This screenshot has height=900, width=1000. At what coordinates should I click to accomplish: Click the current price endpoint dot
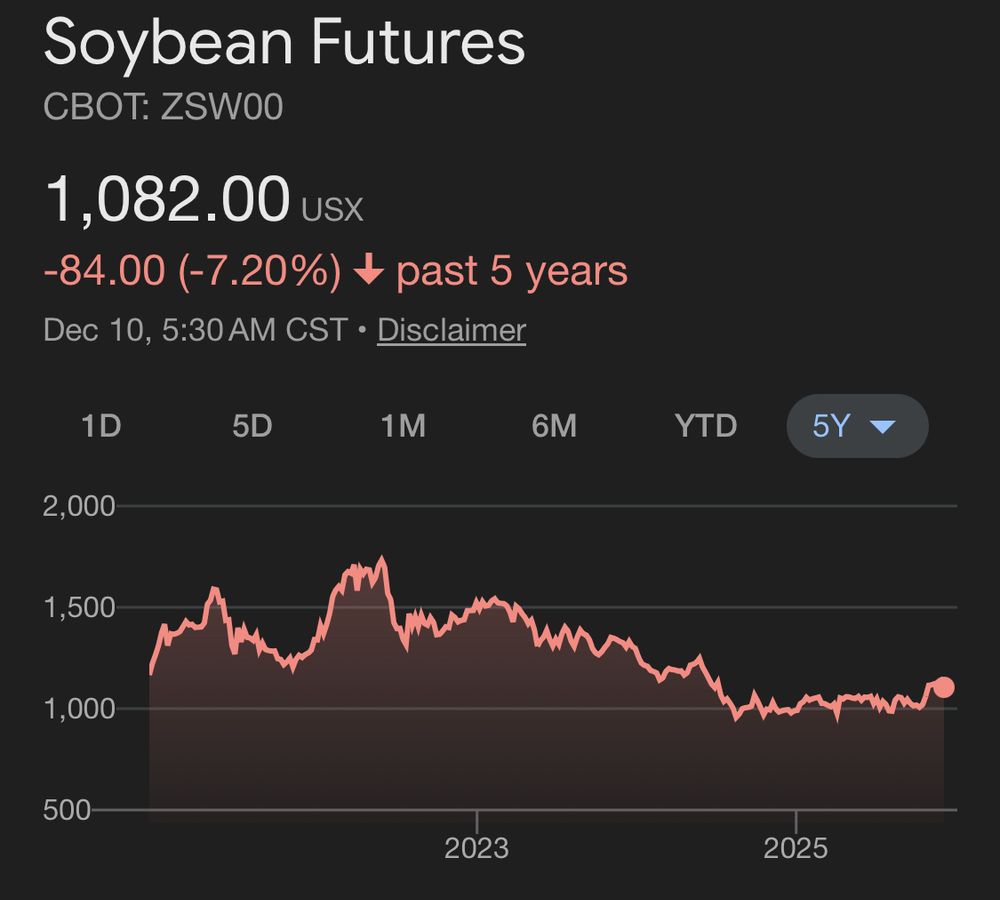943,687
